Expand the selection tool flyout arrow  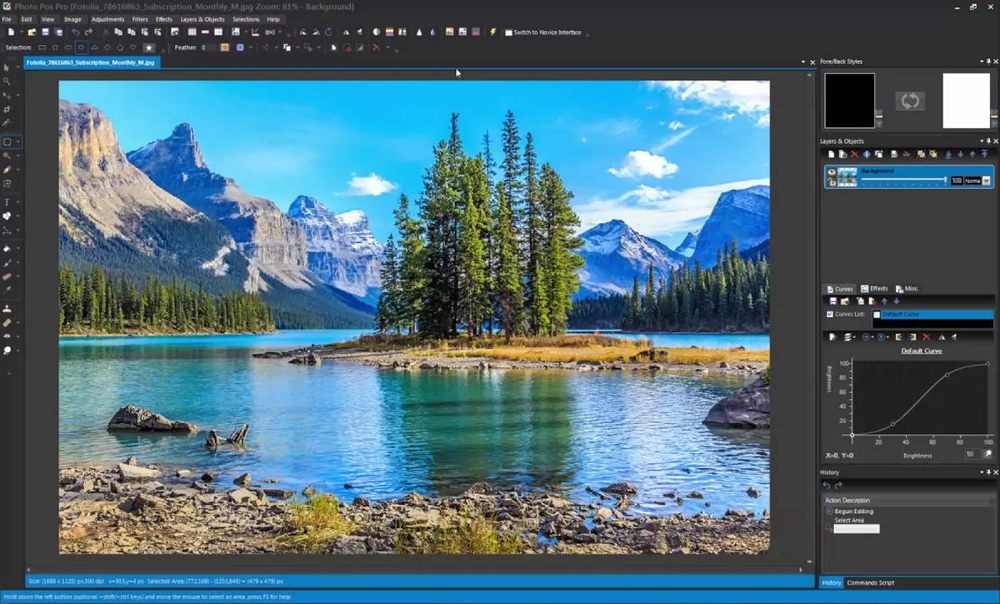[18, 142]
